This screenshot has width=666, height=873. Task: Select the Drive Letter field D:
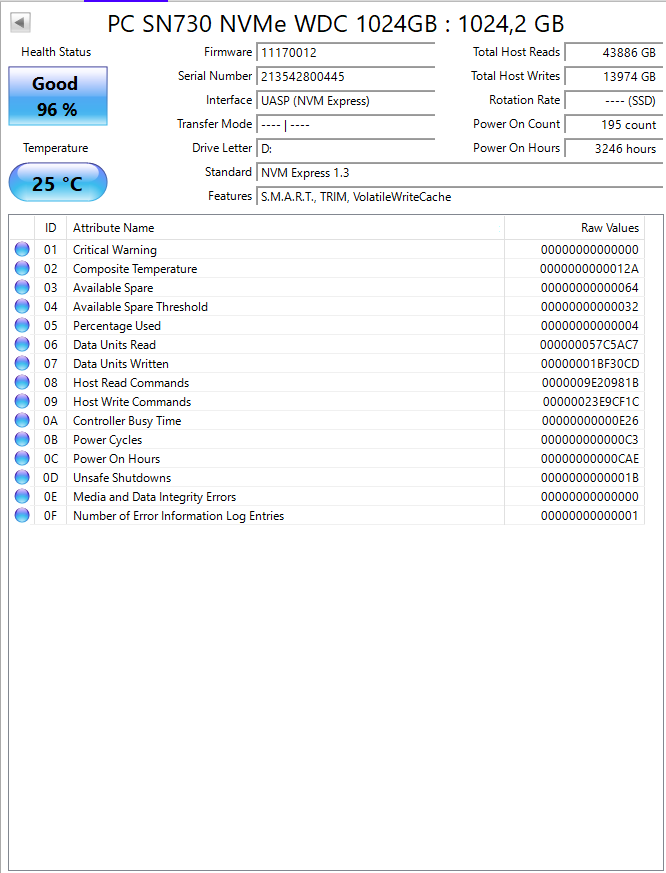tap(346, 149)
